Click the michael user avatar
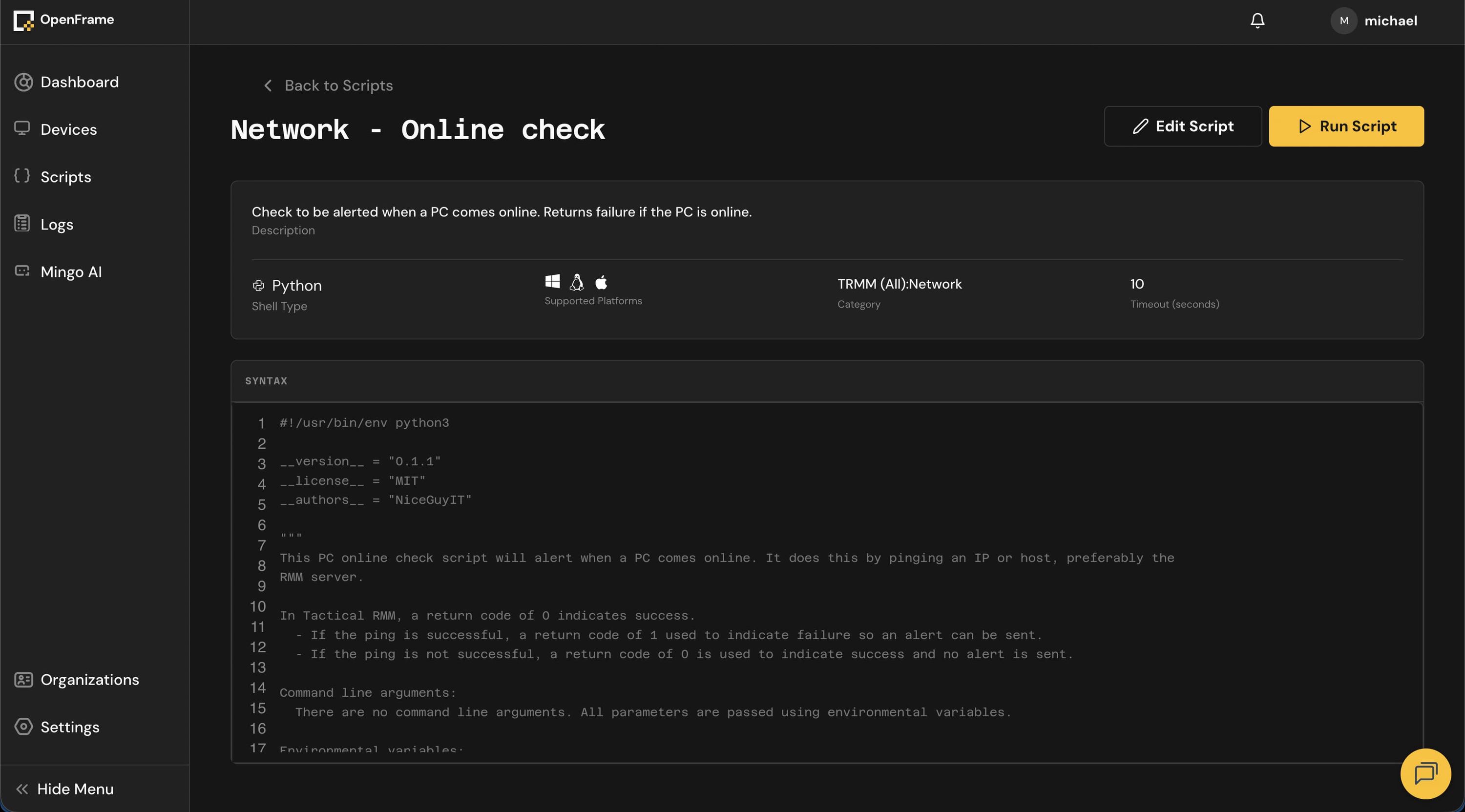 pos(1344,21)
